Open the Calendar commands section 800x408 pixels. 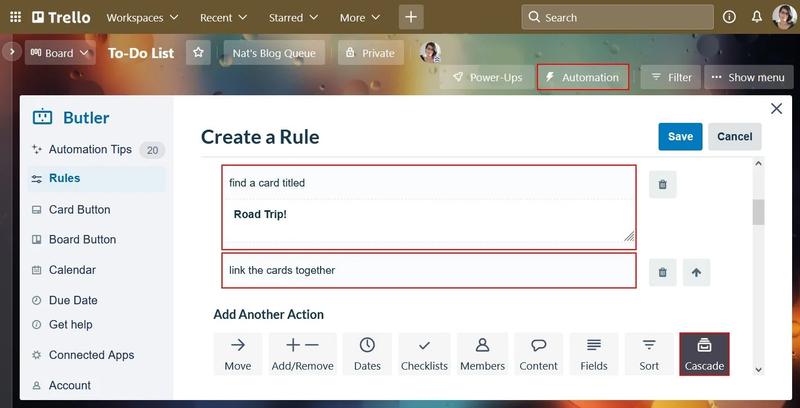(72, 270)
